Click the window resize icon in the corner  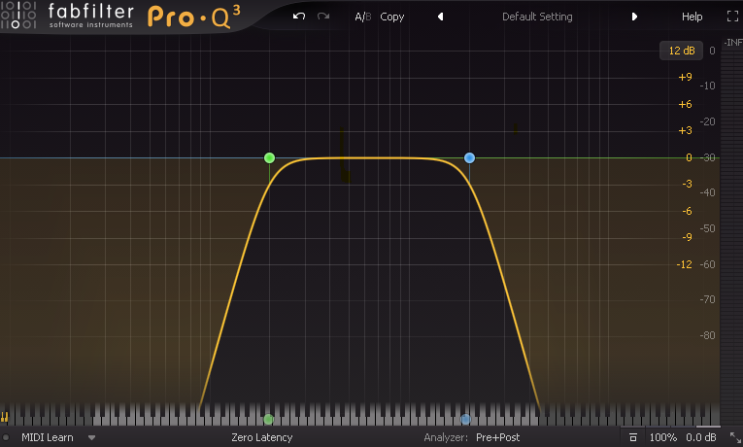pos(735,438)
